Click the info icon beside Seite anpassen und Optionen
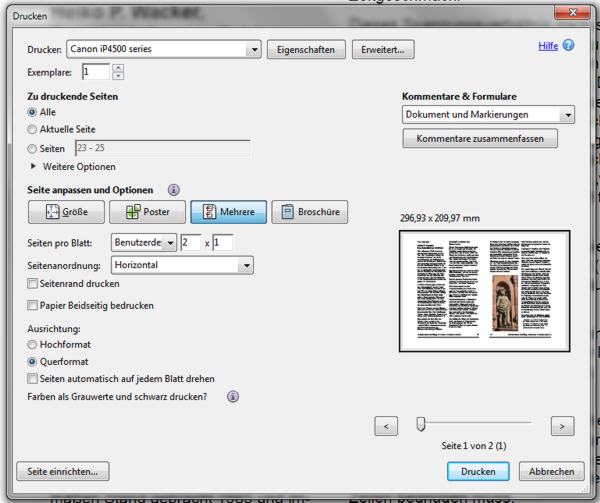The width and height of the screenshot is (600, 503). tap(174, 190)
